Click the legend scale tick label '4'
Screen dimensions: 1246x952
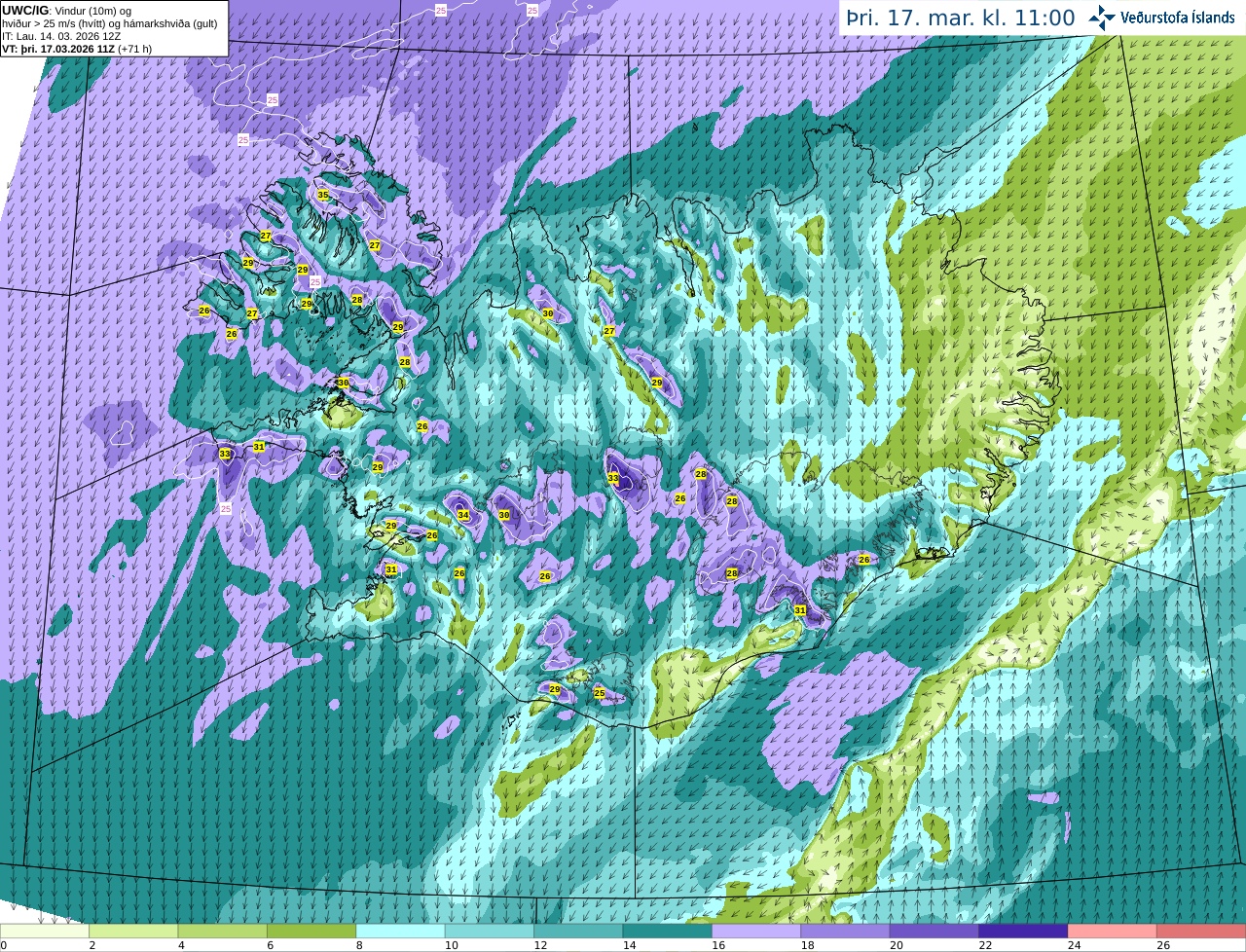click(181, 945)
